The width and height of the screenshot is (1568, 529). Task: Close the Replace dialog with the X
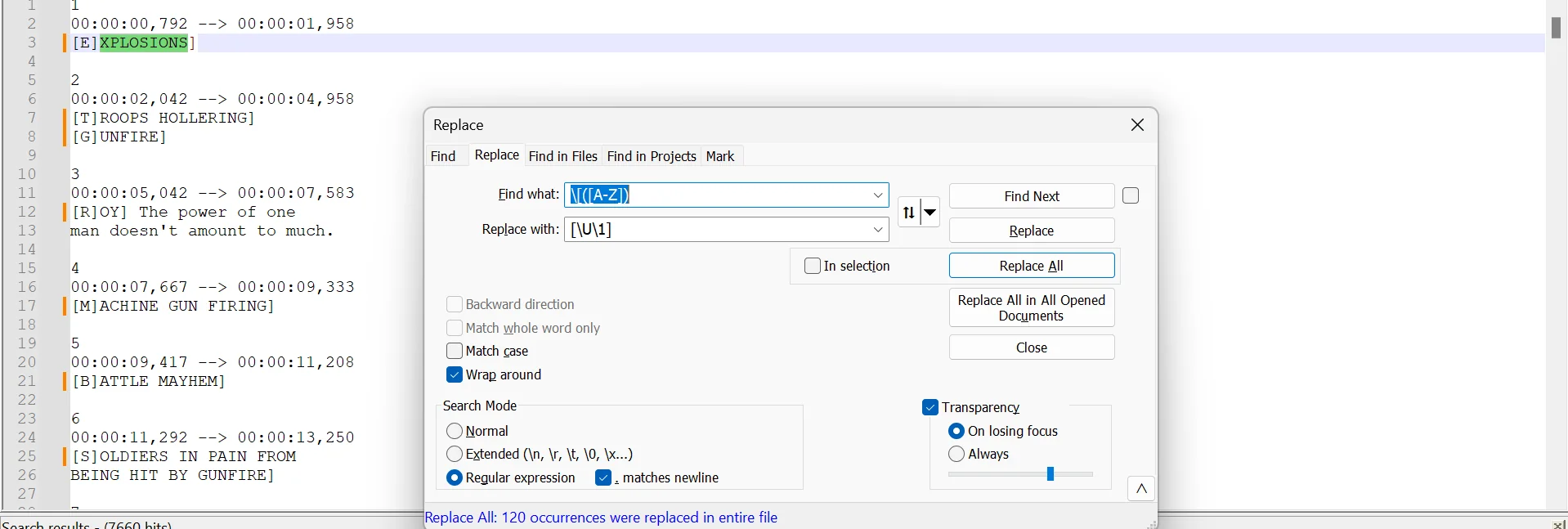(1137, 125)
